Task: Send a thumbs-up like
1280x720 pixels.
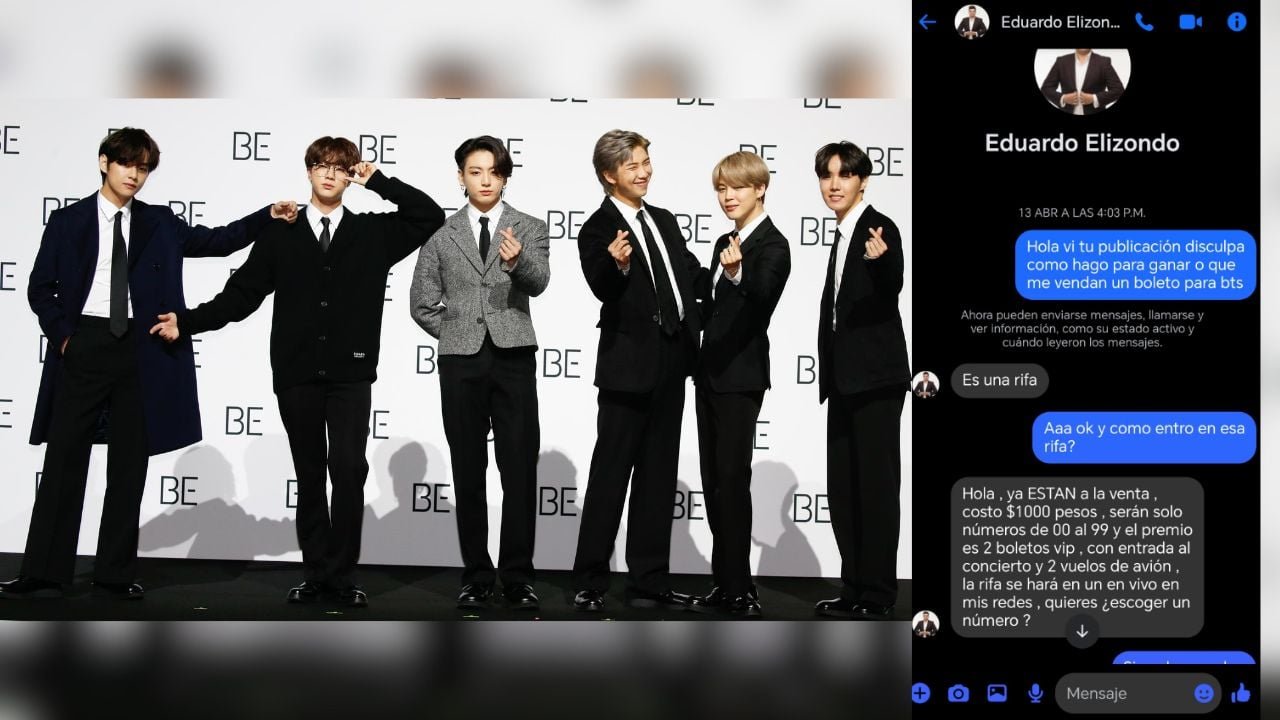Action: pyautogui.click(x=1241, y=693)
